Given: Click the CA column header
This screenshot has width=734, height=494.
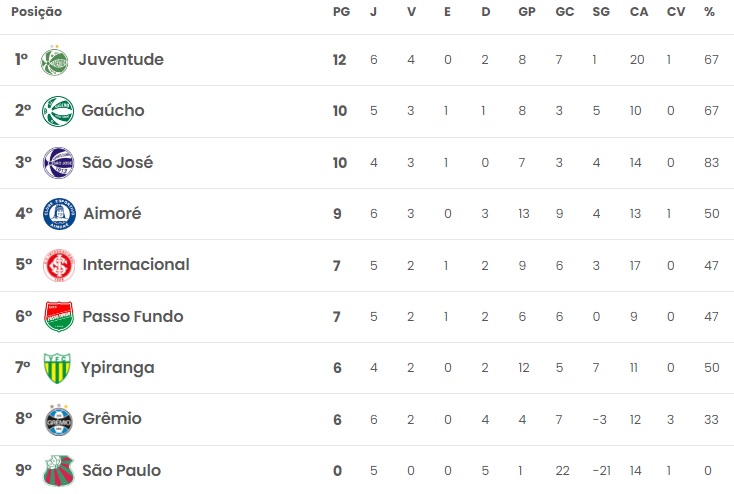Looking at the screenshot, I should click(638, 12).
